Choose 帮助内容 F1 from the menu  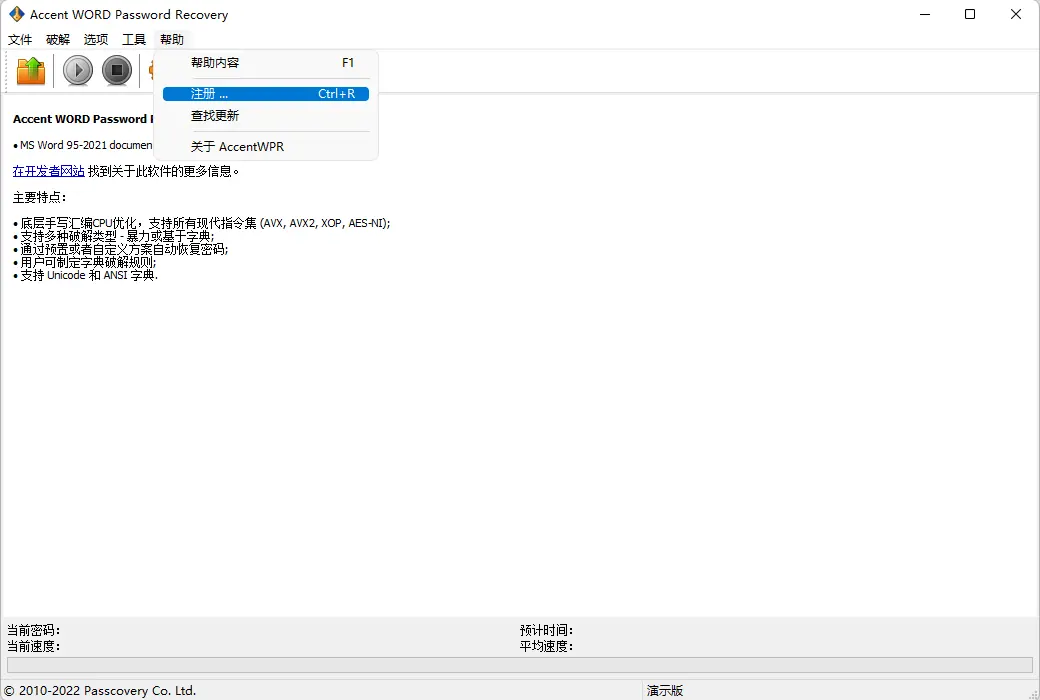click(266, 63)
